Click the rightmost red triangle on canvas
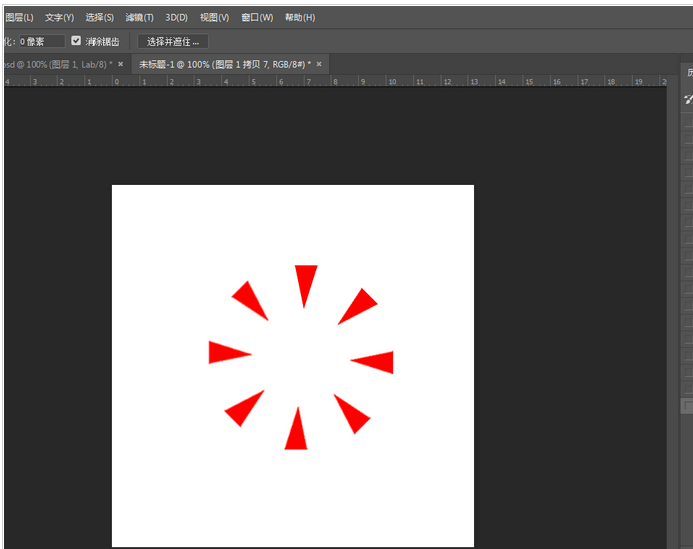This screenshot has width=693, height=549. (378, 361)
